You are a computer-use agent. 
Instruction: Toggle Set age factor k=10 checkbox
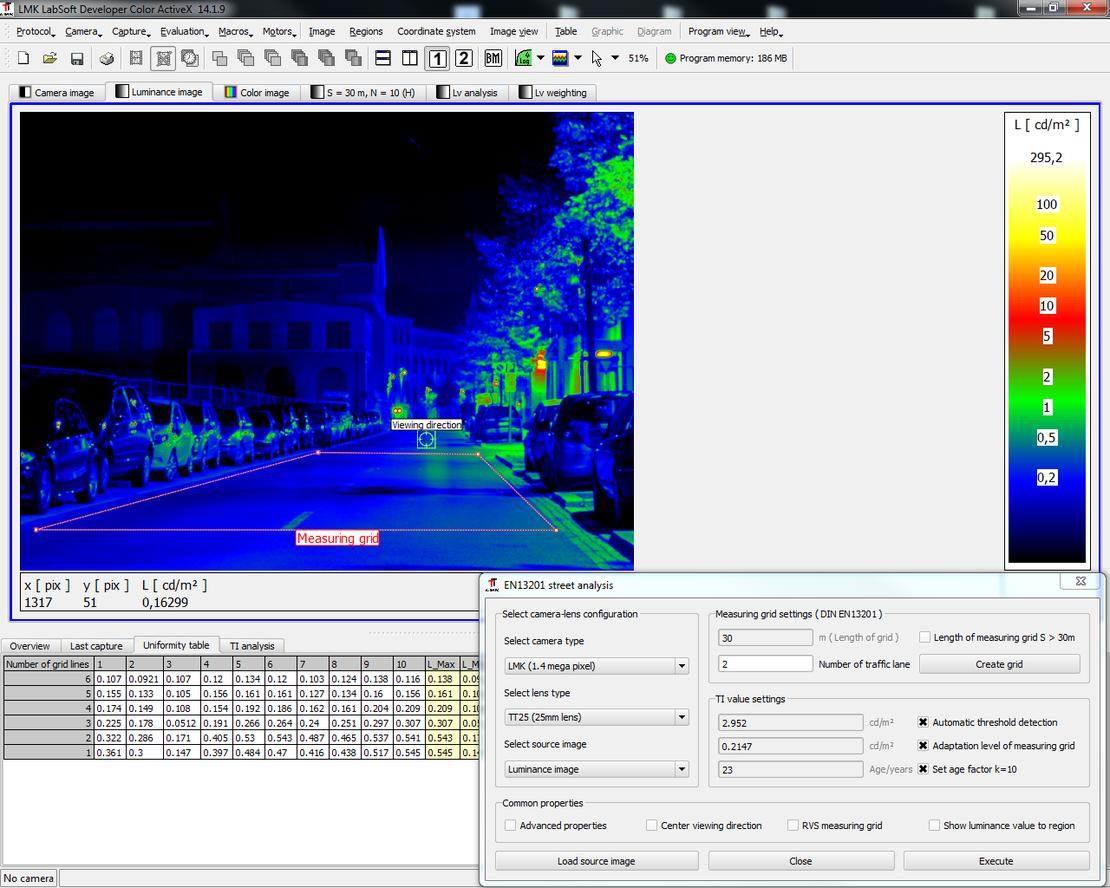(923, 769)
